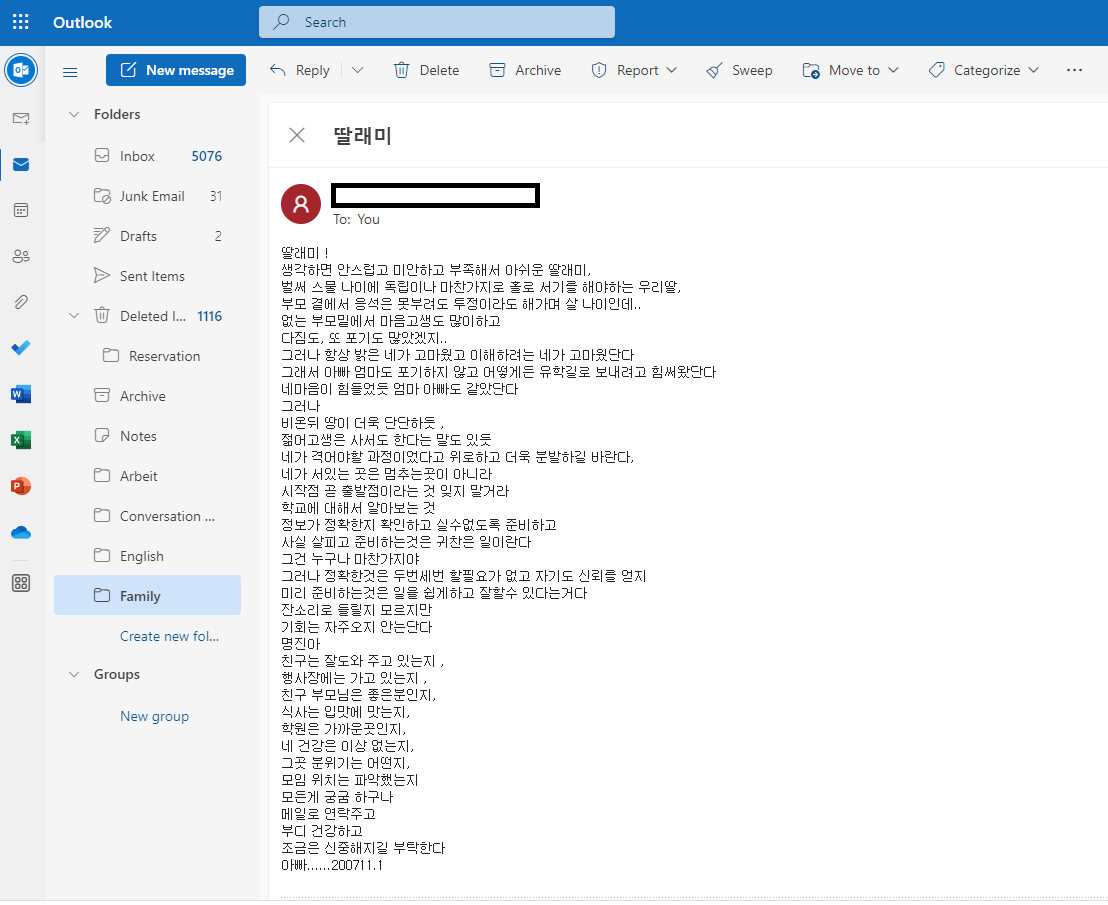Expand the Reply options dropdown arrow
The width and height of the screenshot is (1108, 905).
coord(358,70)
